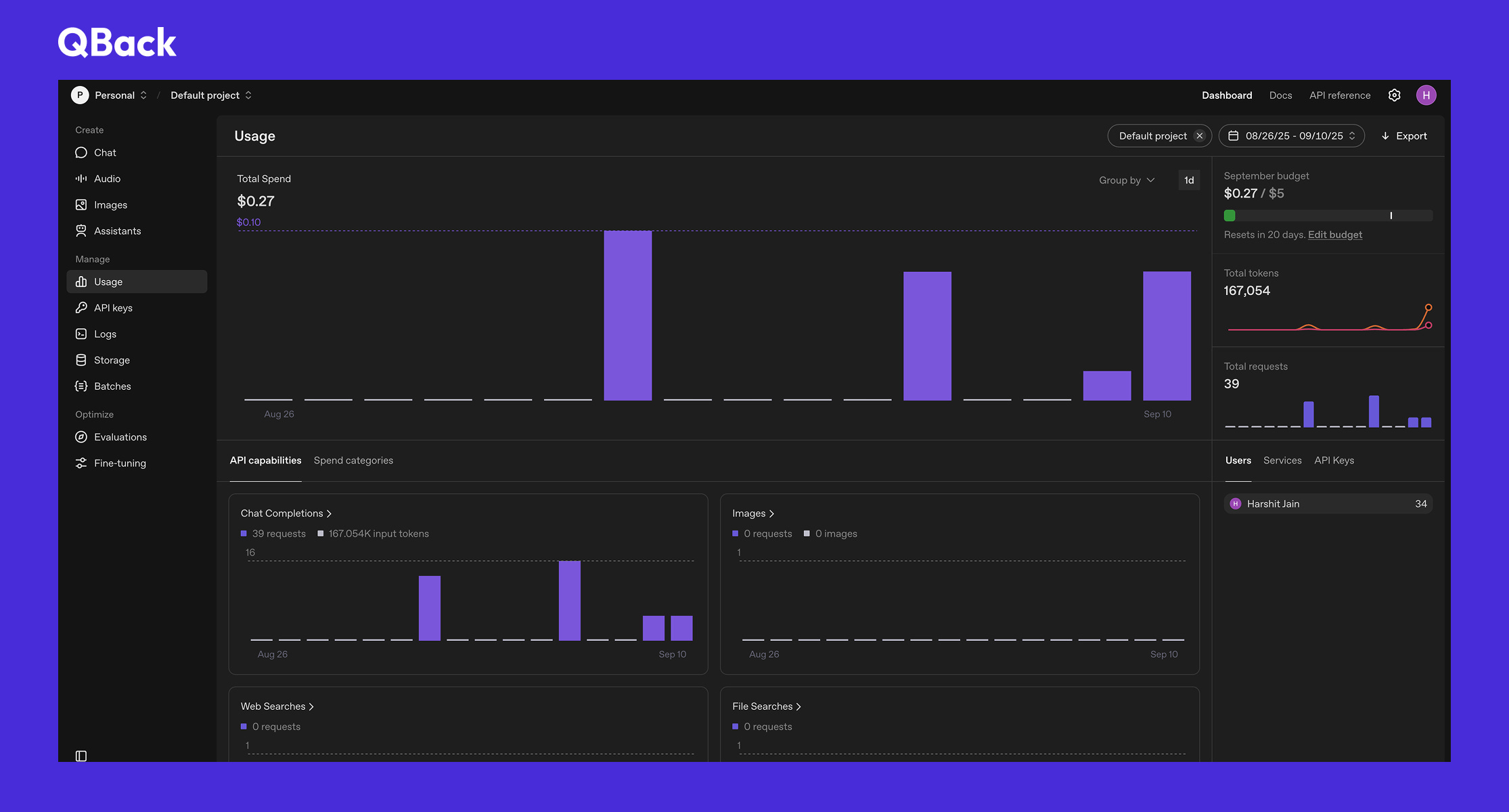Click the Batches icon in sidebar
Screen dimensions: 1509x812
81,386
